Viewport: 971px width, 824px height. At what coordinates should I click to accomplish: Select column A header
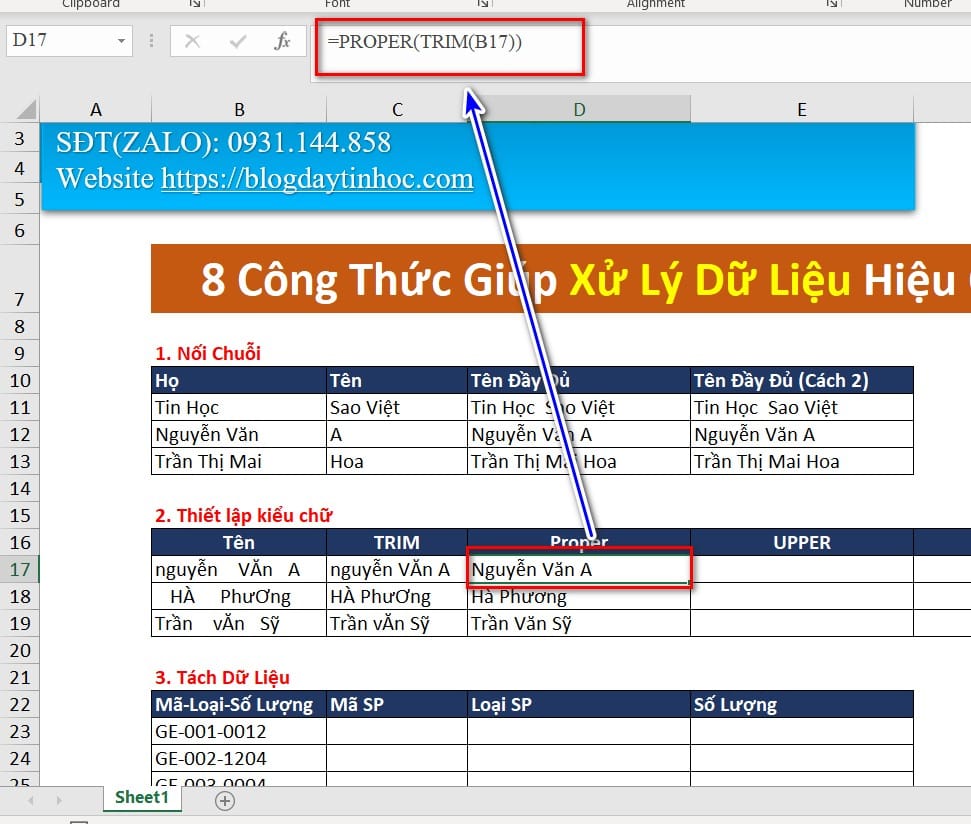point(95,110)
